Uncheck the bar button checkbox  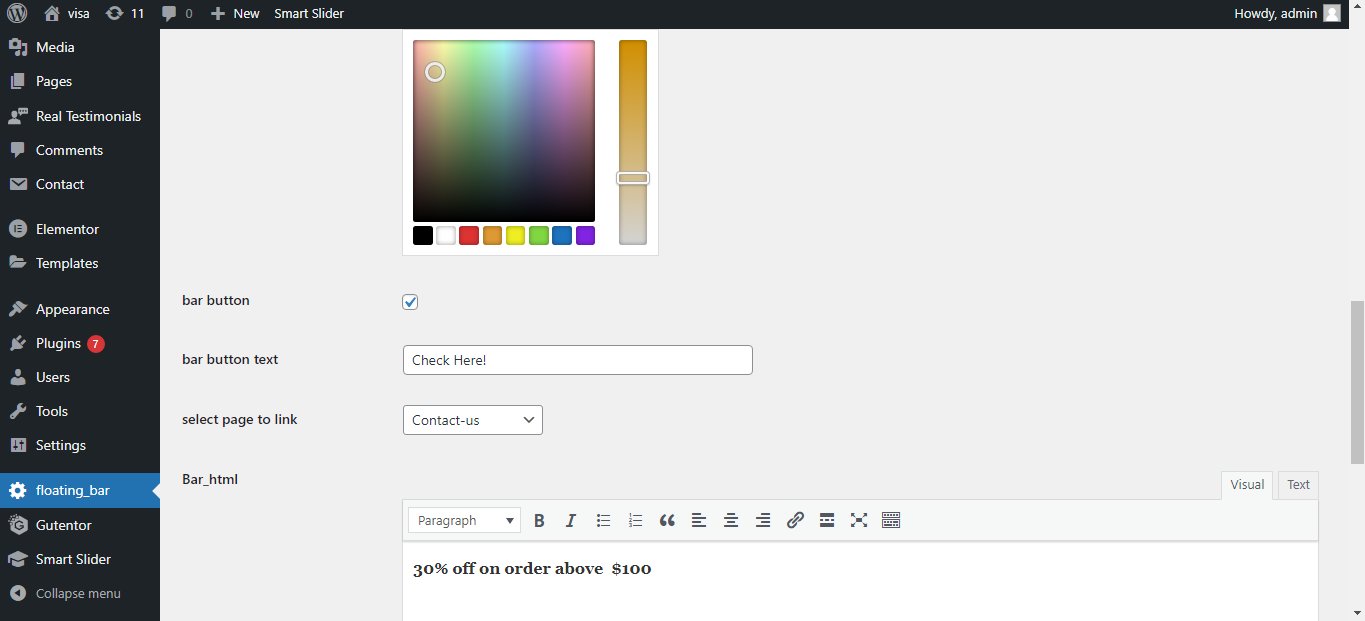[410, 302]
